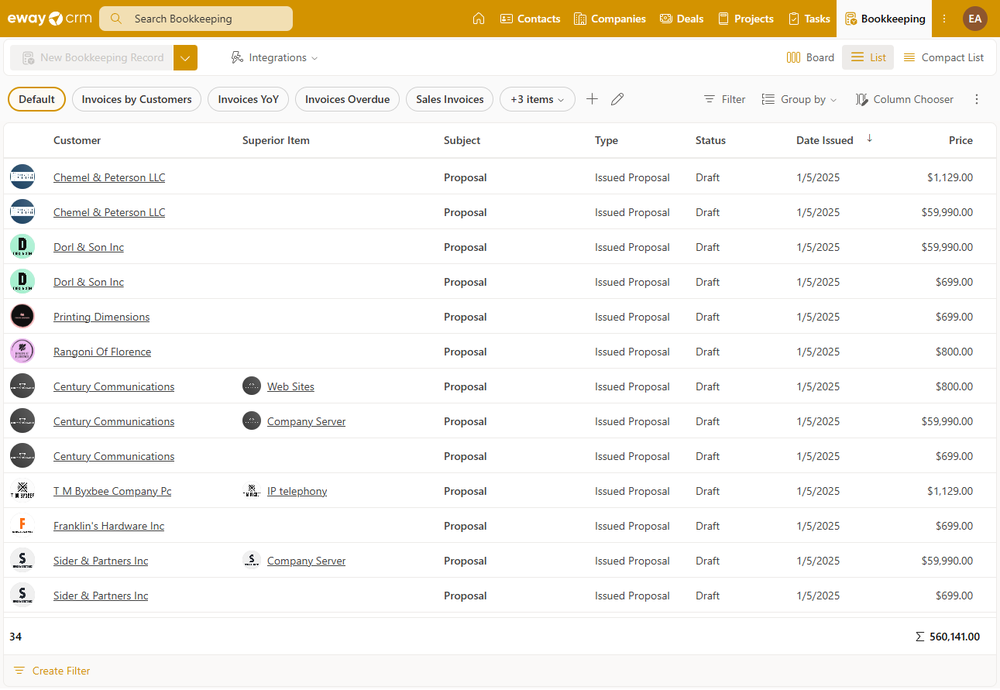Select the Invoices Overdue view

point(347,99)
